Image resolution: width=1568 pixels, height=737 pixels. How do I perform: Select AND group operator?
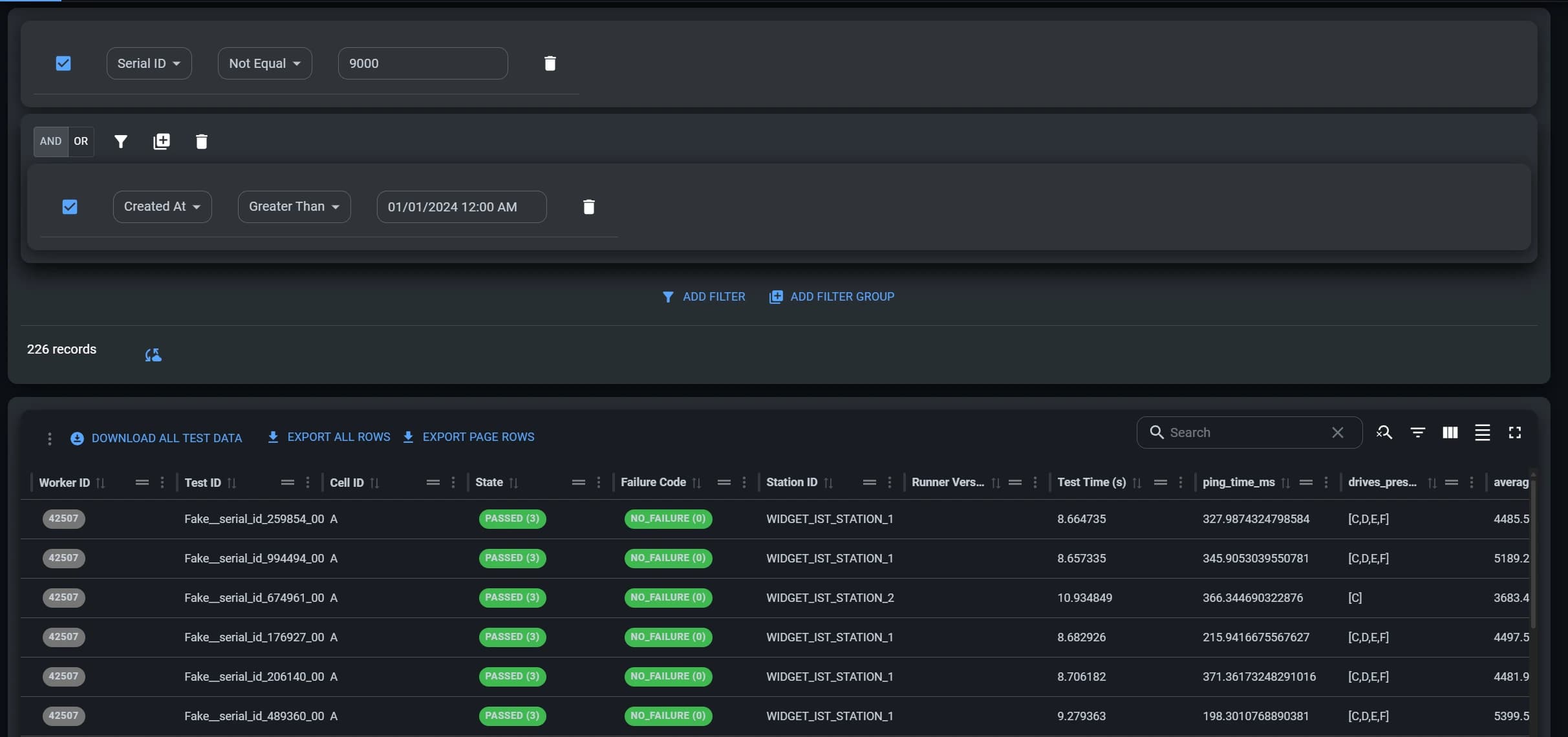50,142
